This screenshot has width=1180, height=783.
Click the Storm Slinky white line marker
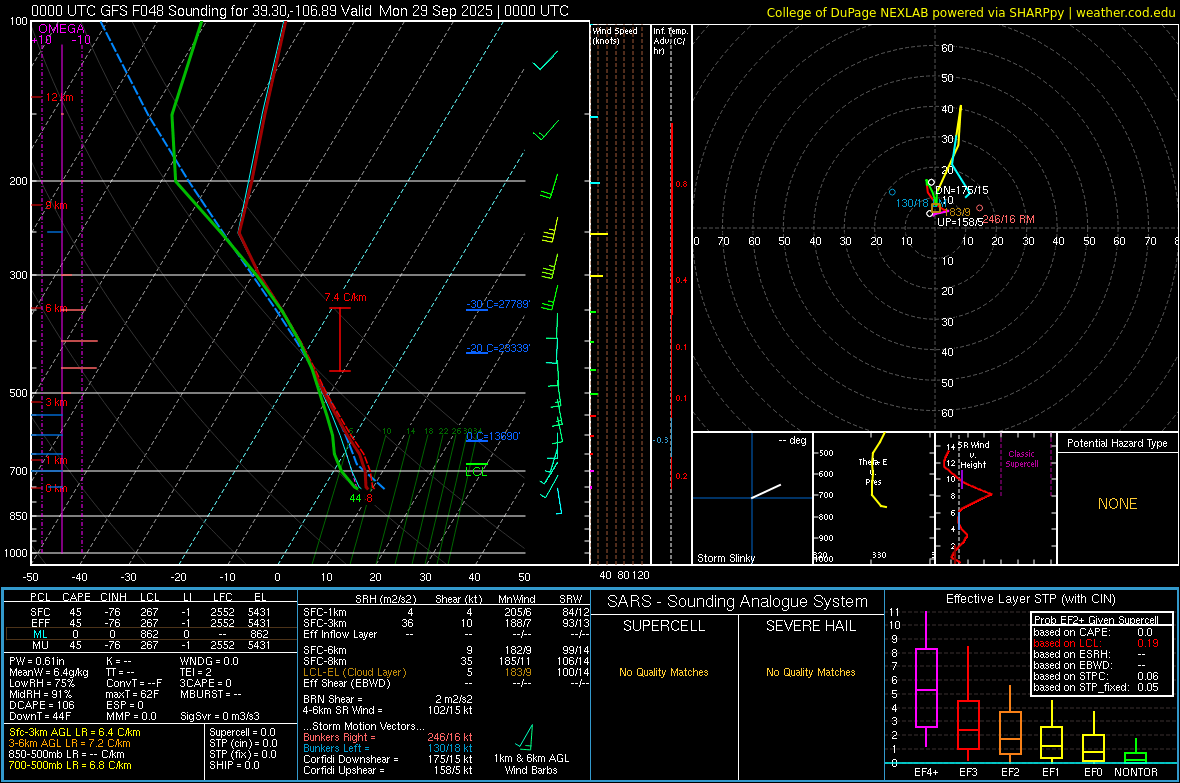point(766,491)
